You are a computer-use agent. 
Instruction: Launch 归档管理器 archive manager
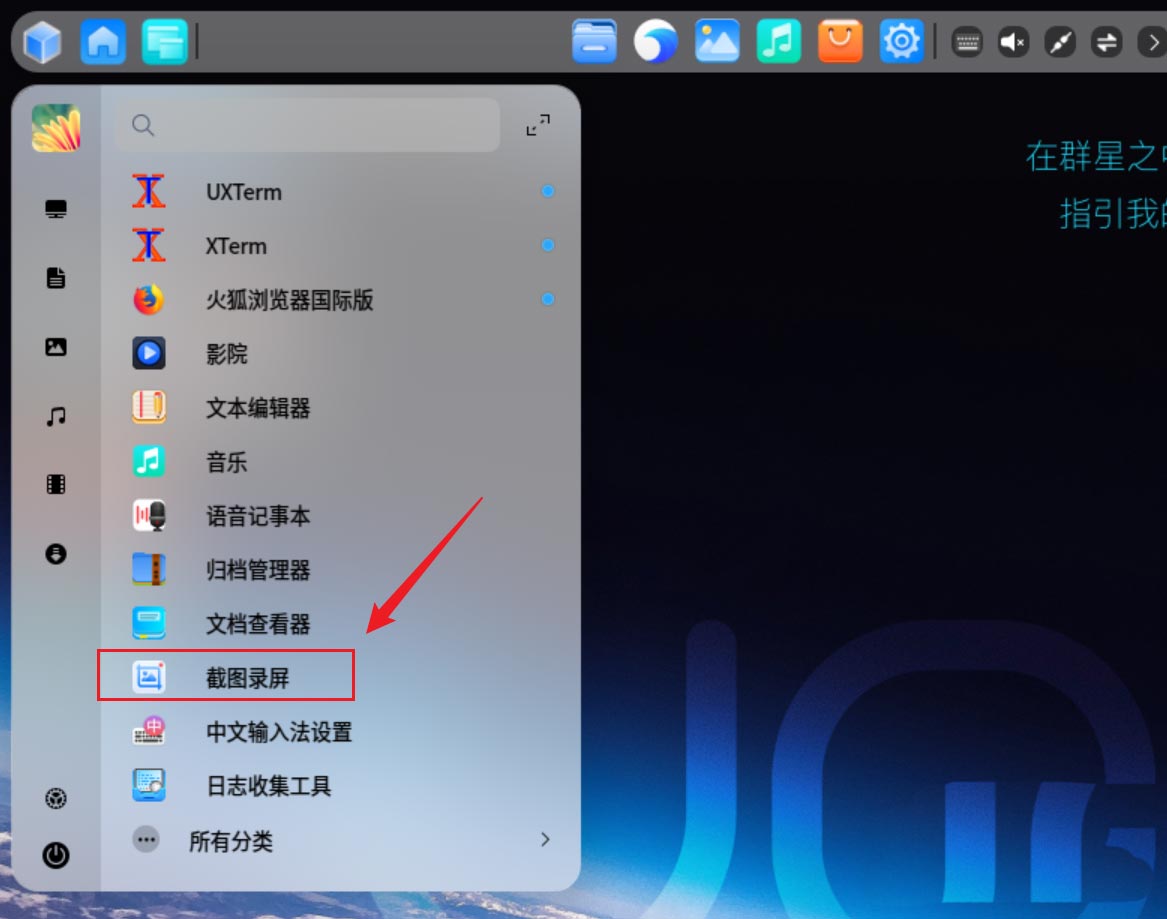tap(340, 570)
